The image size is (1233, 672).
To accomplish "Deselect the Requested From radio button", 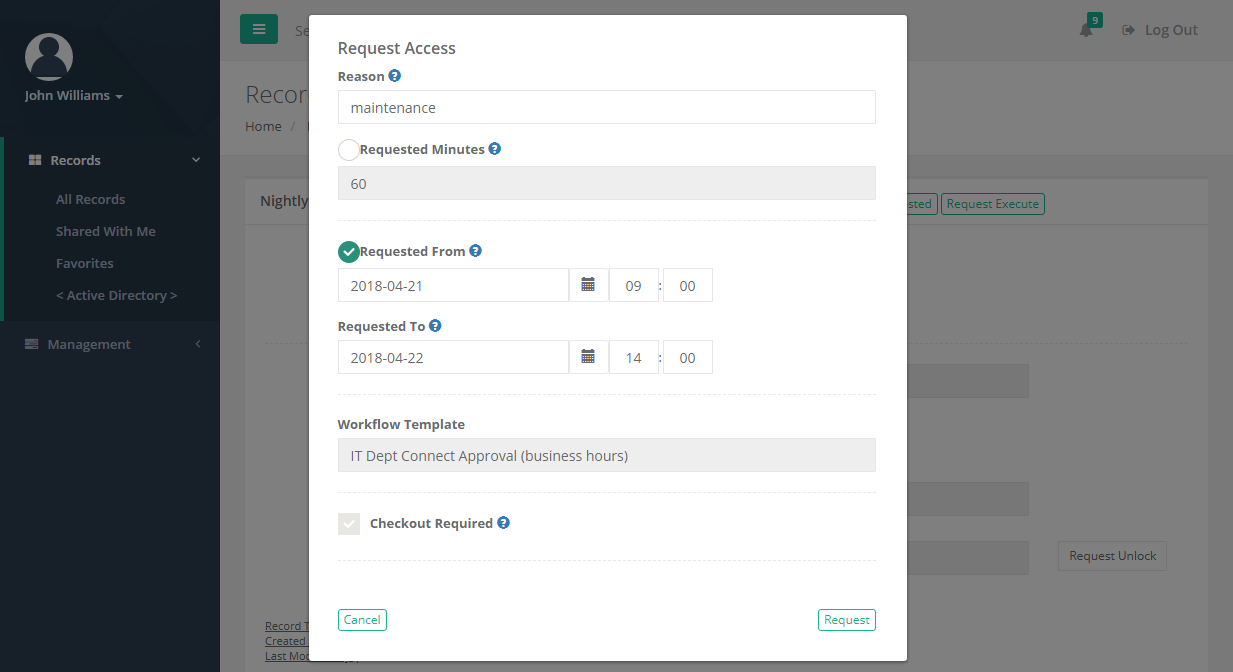I will pyautogui.click(x=349, y=251).
